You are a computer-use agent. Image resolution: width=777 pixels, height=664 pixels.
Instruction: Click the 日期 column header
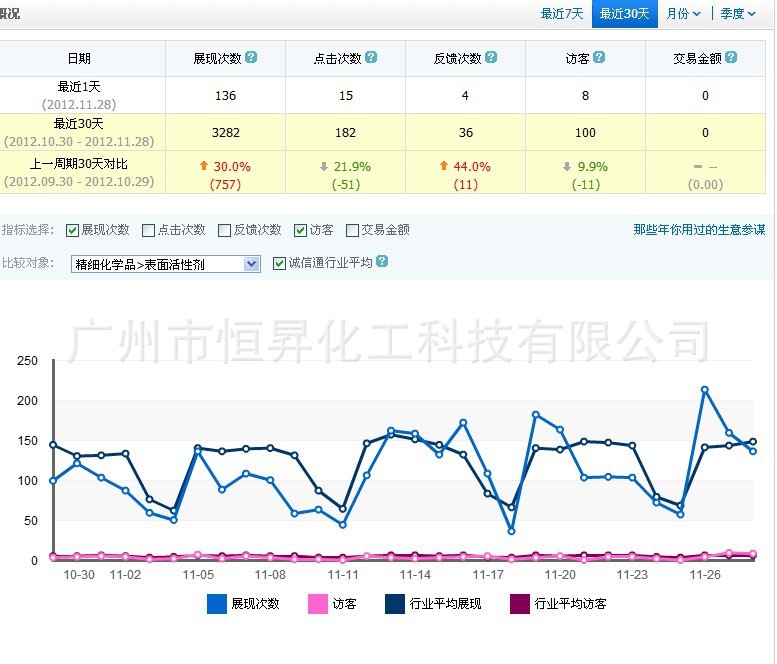tap(79, 58)
